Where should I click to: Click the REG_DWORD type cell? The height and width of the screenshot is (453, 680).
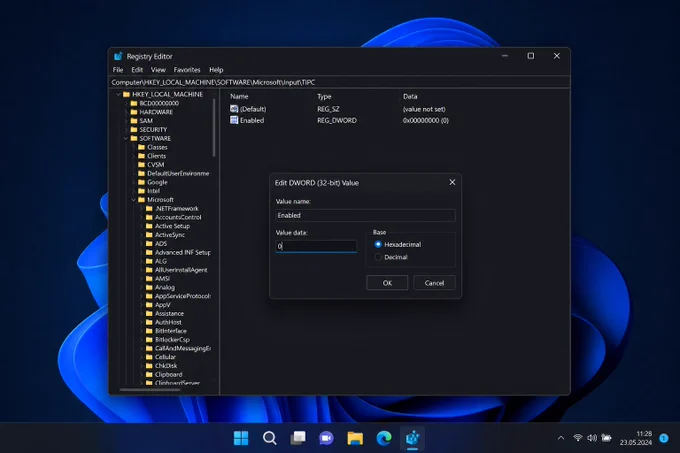[337, 121]
